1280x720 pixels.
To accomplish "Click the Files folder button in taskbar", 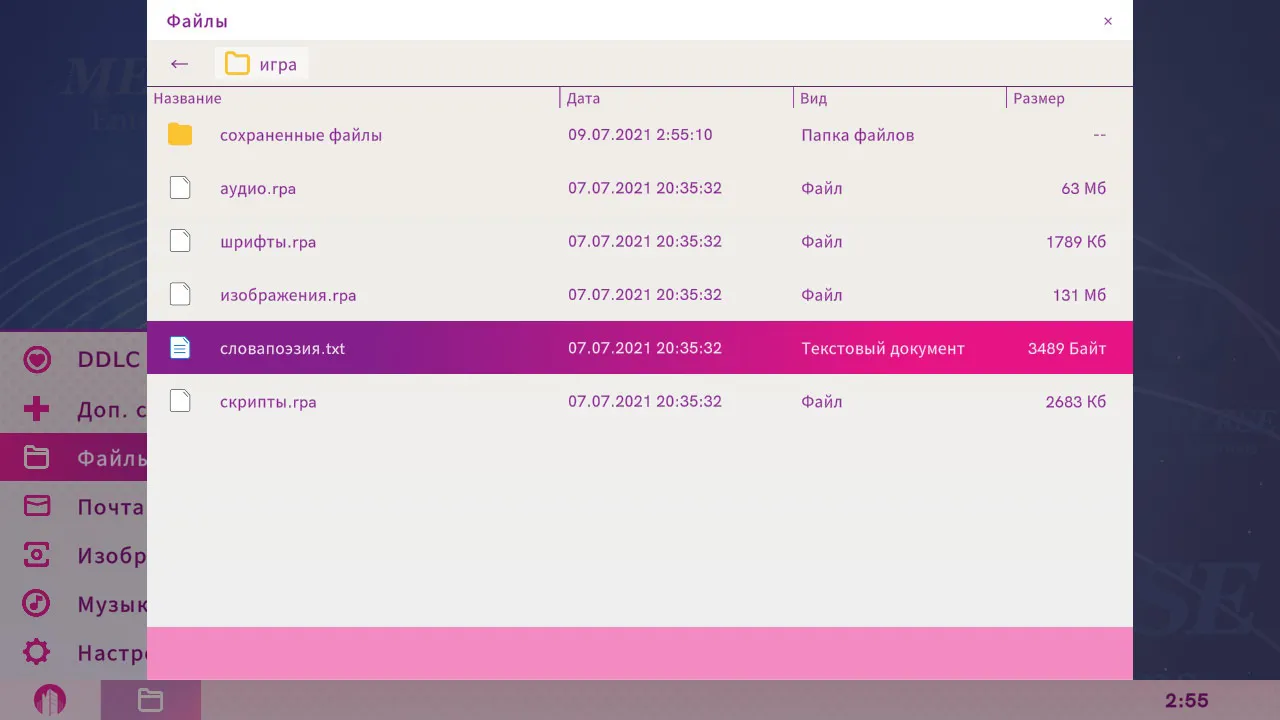I will coord(150,700).
